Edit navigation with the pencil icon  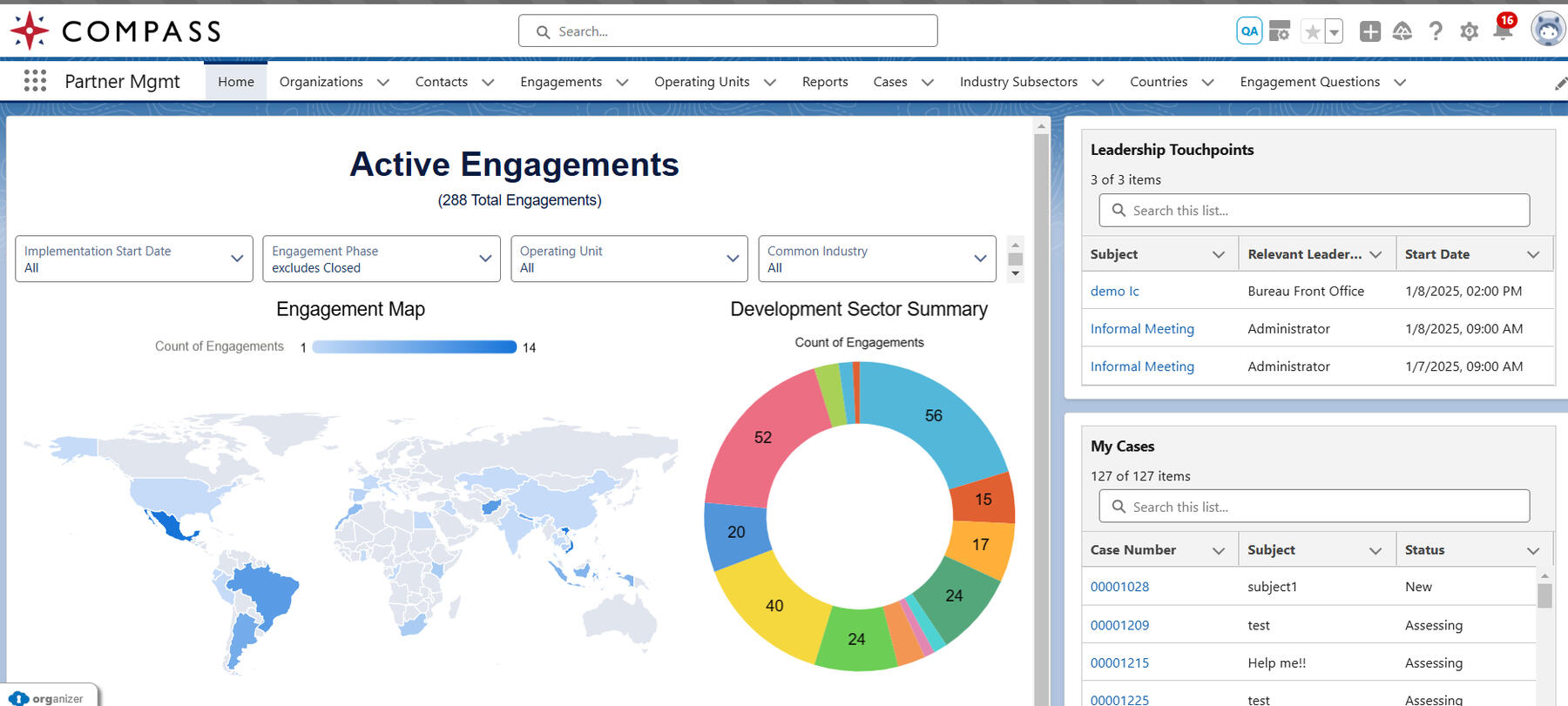coord(1560,83)
